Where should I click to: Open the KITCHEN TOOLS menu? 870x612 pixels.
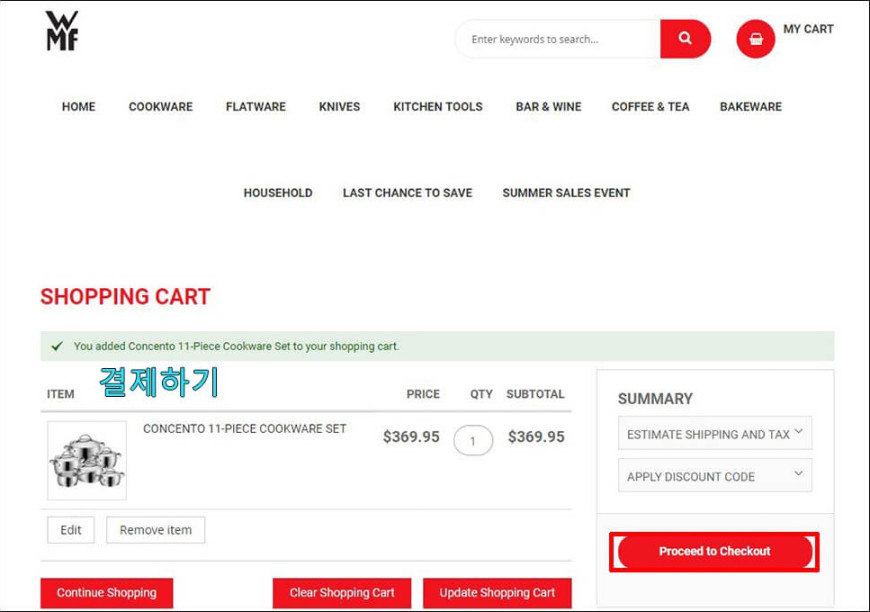(x=438, y=107)
